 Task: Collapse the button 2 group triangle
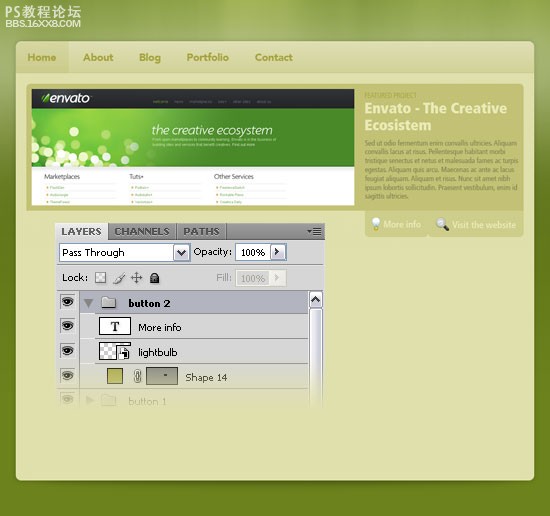(89, 303)
